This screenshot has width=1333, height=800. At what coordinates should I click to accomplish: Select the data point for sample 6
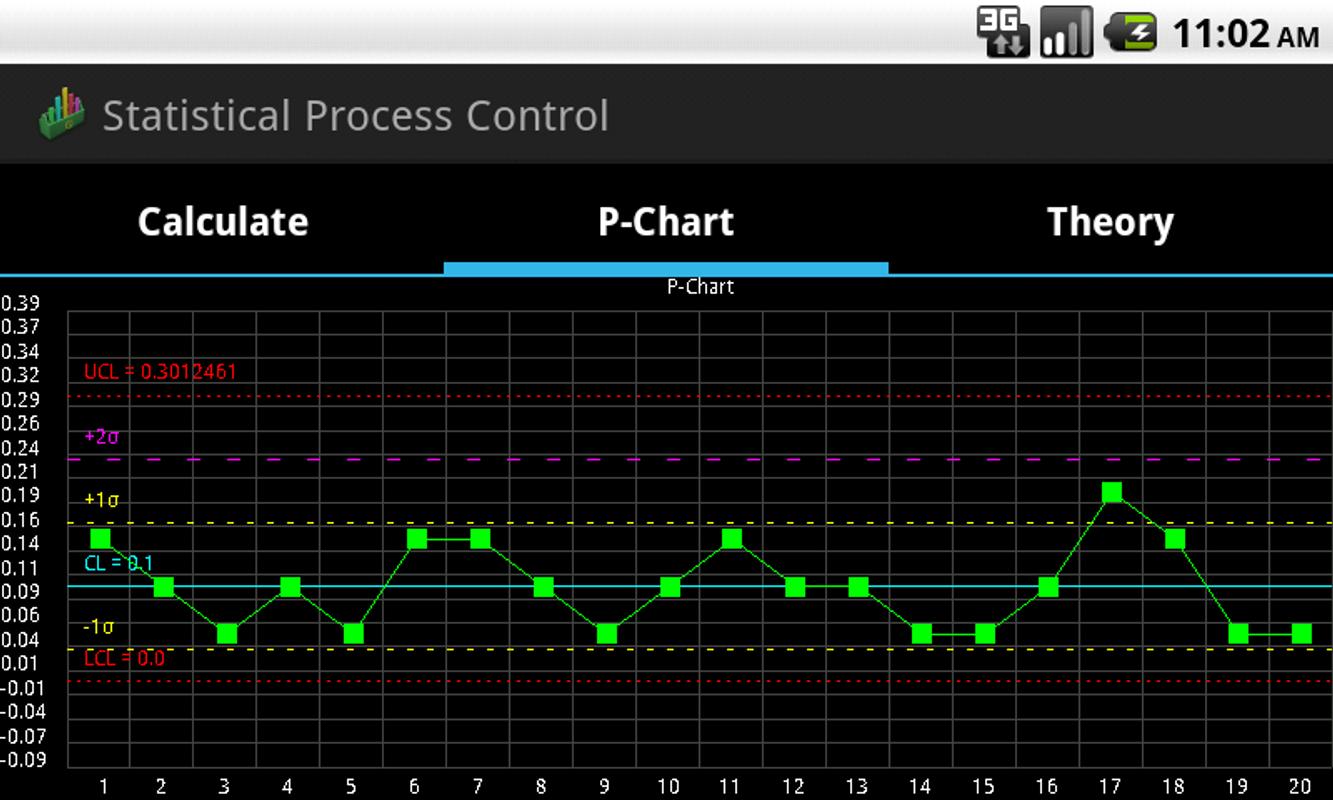(x=417, y=539)
